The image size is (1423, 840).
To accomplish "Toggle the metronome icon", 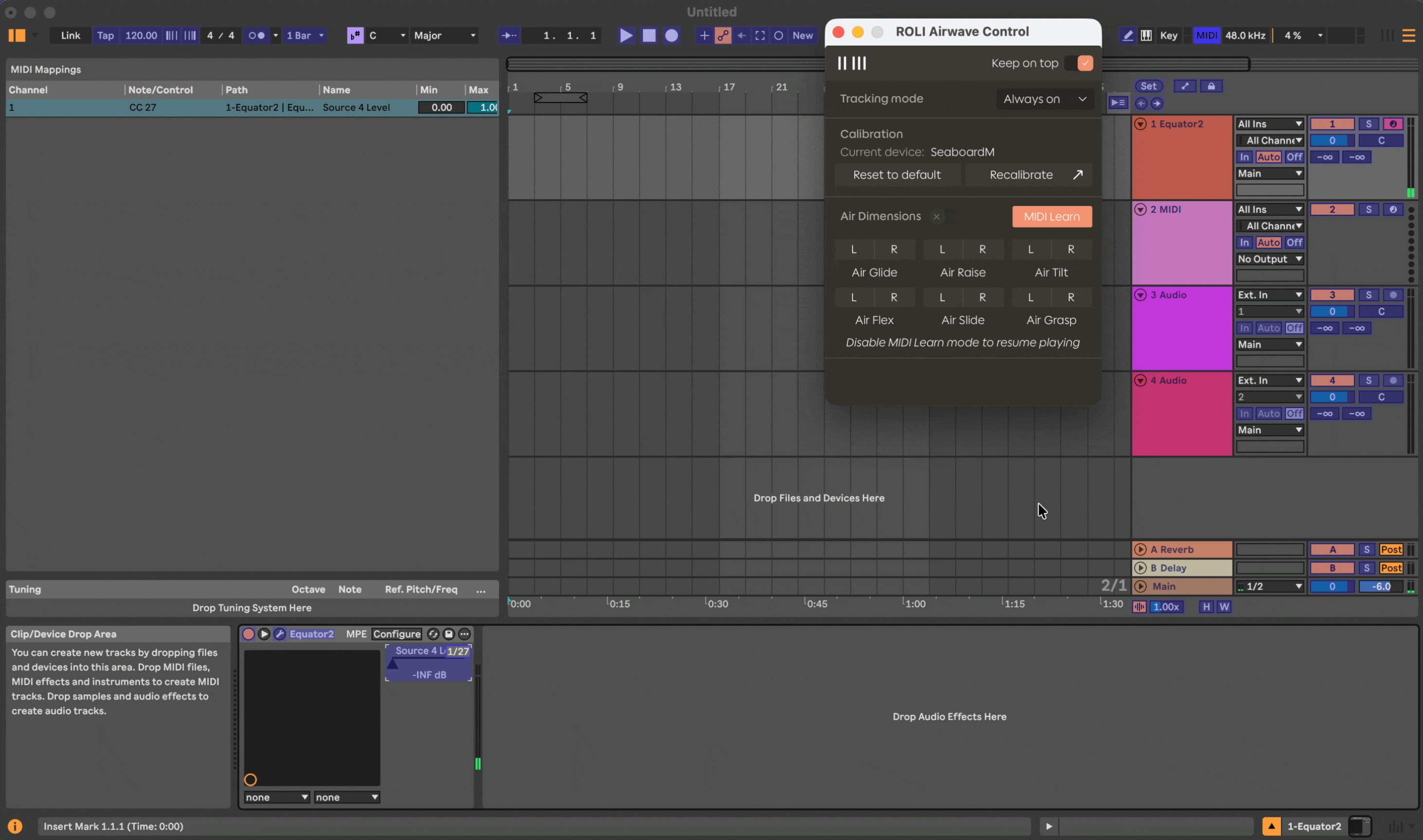I will pyautogui.click(x=256, y=35).
